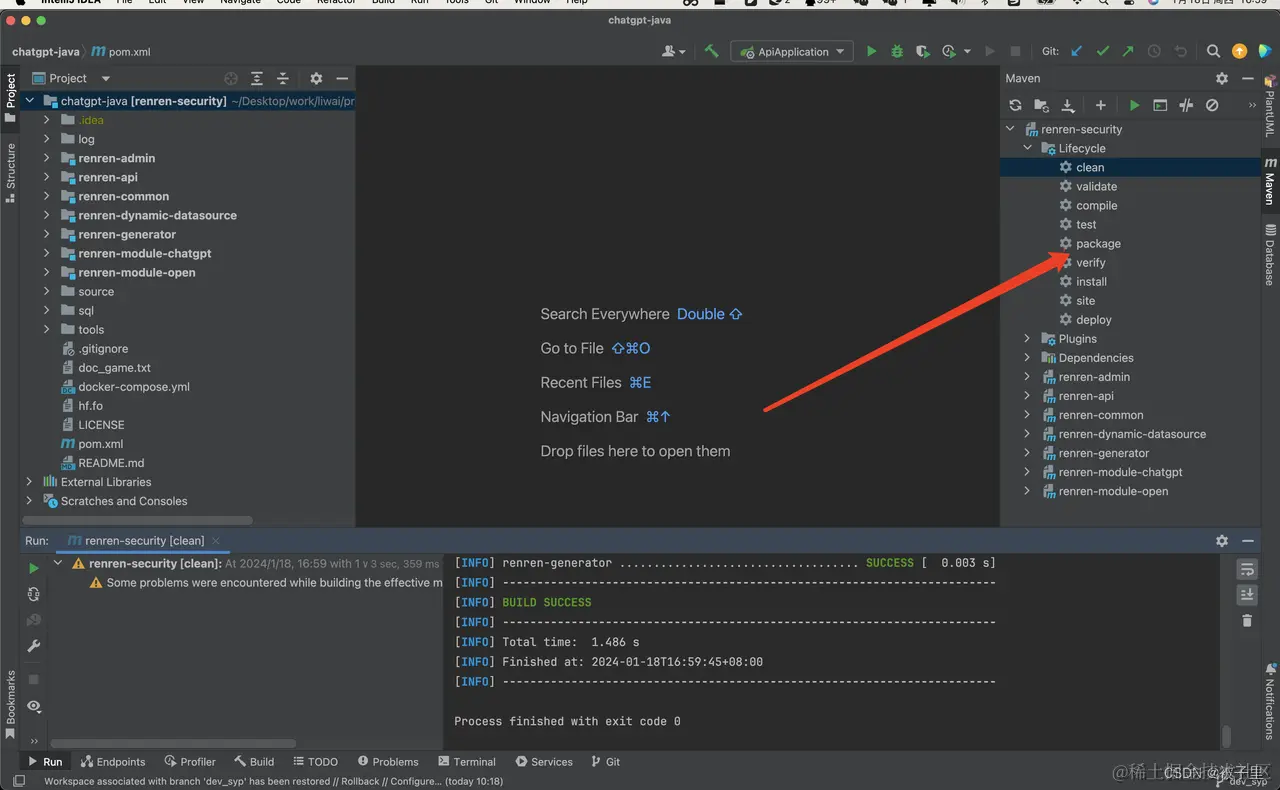
Task: Open the Endpoints tool tab
Action: click(113, 762)
